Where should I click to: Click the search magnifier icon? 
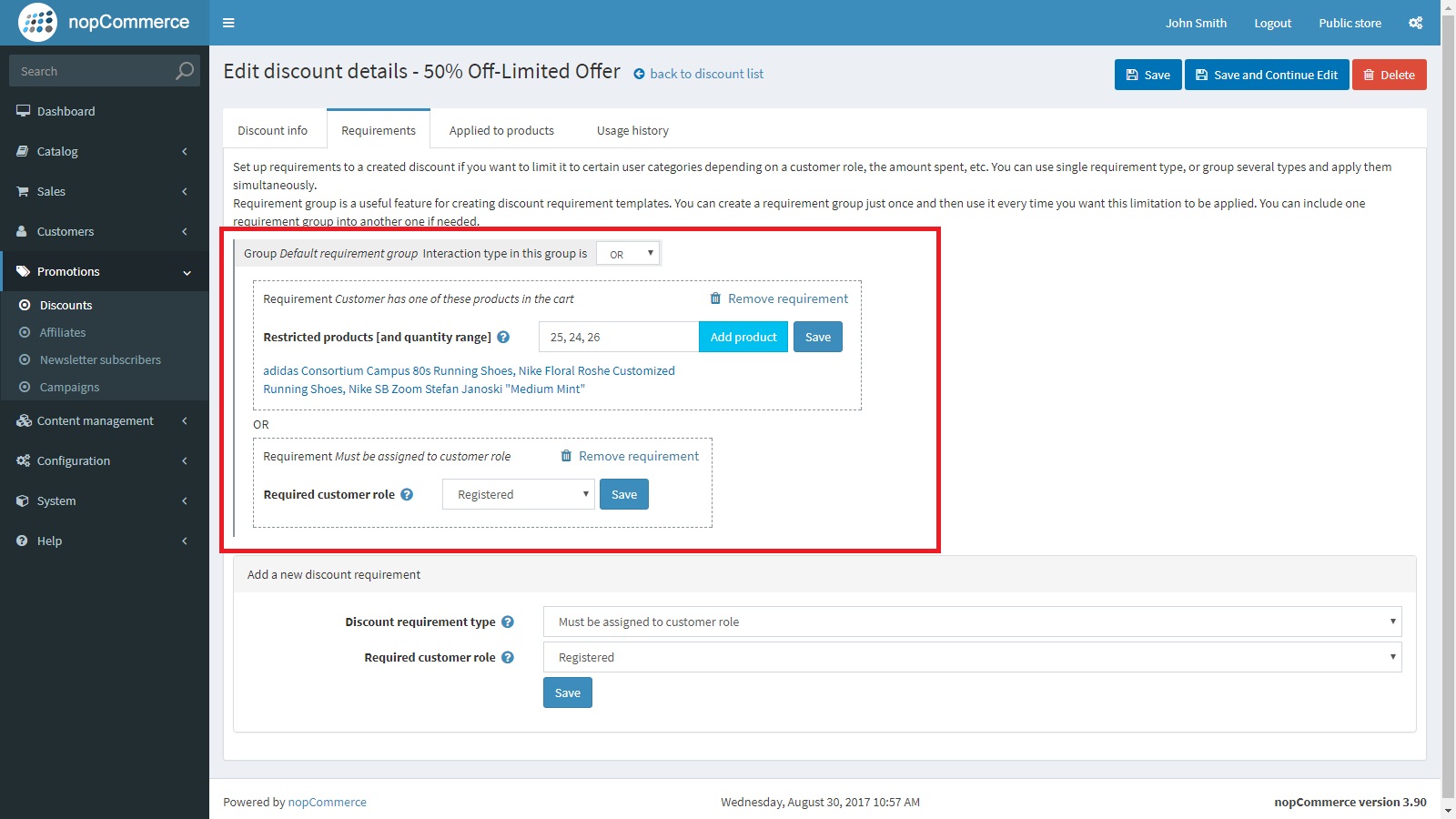point(185,70)
